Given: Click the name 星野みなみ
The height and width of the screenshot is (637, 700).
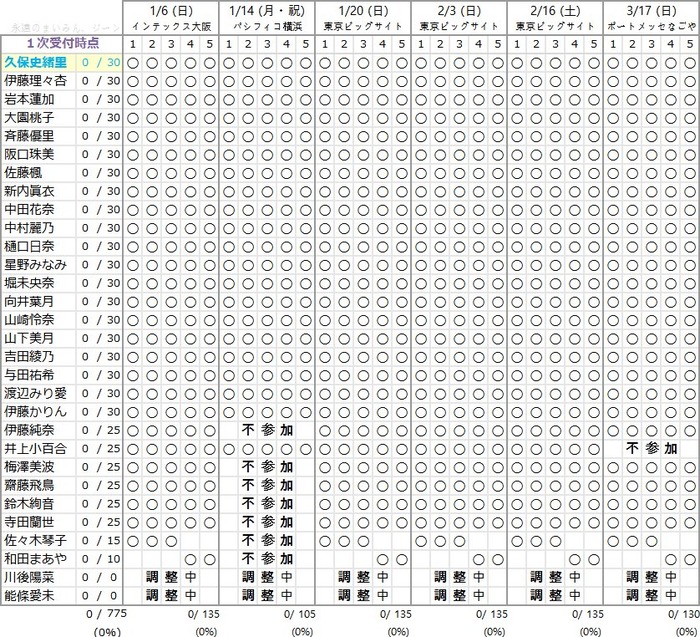Looking at the screenshot, I should pyautogui.click(x=36, y=265).
